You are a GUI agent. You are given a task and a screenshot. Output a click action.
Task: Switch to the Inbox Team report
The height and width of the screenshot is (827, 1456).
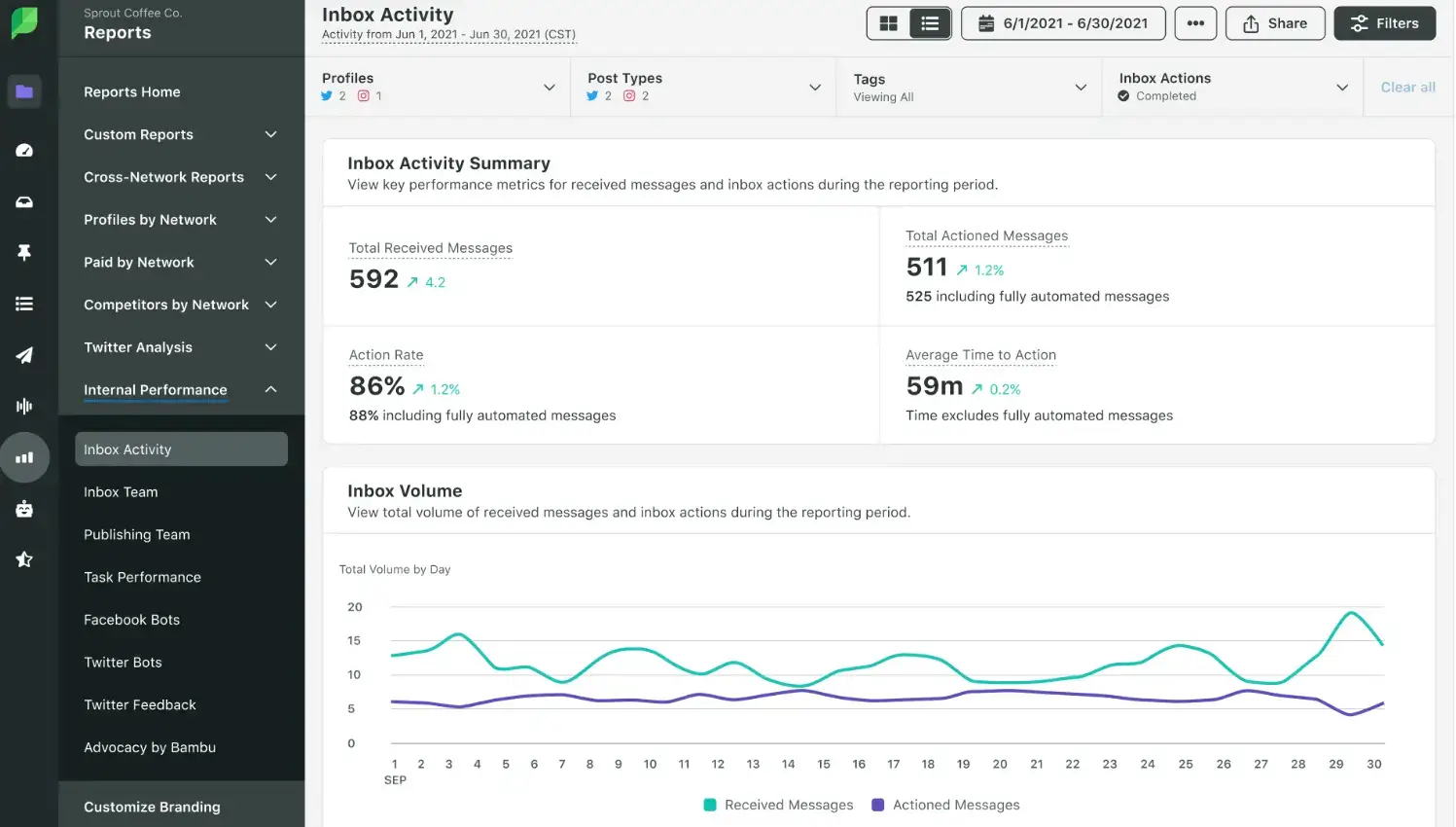click(121, 491)
